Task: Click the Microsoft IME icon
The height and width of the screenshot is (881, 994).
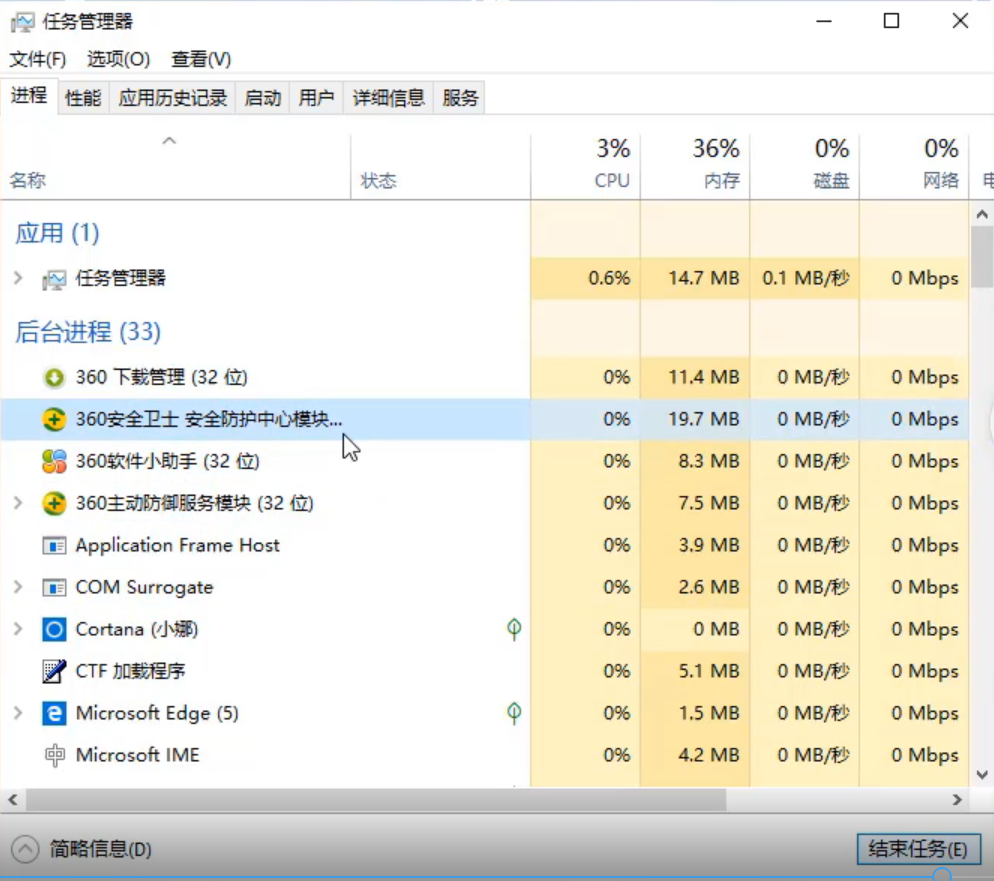Action: tap(54, 756)
